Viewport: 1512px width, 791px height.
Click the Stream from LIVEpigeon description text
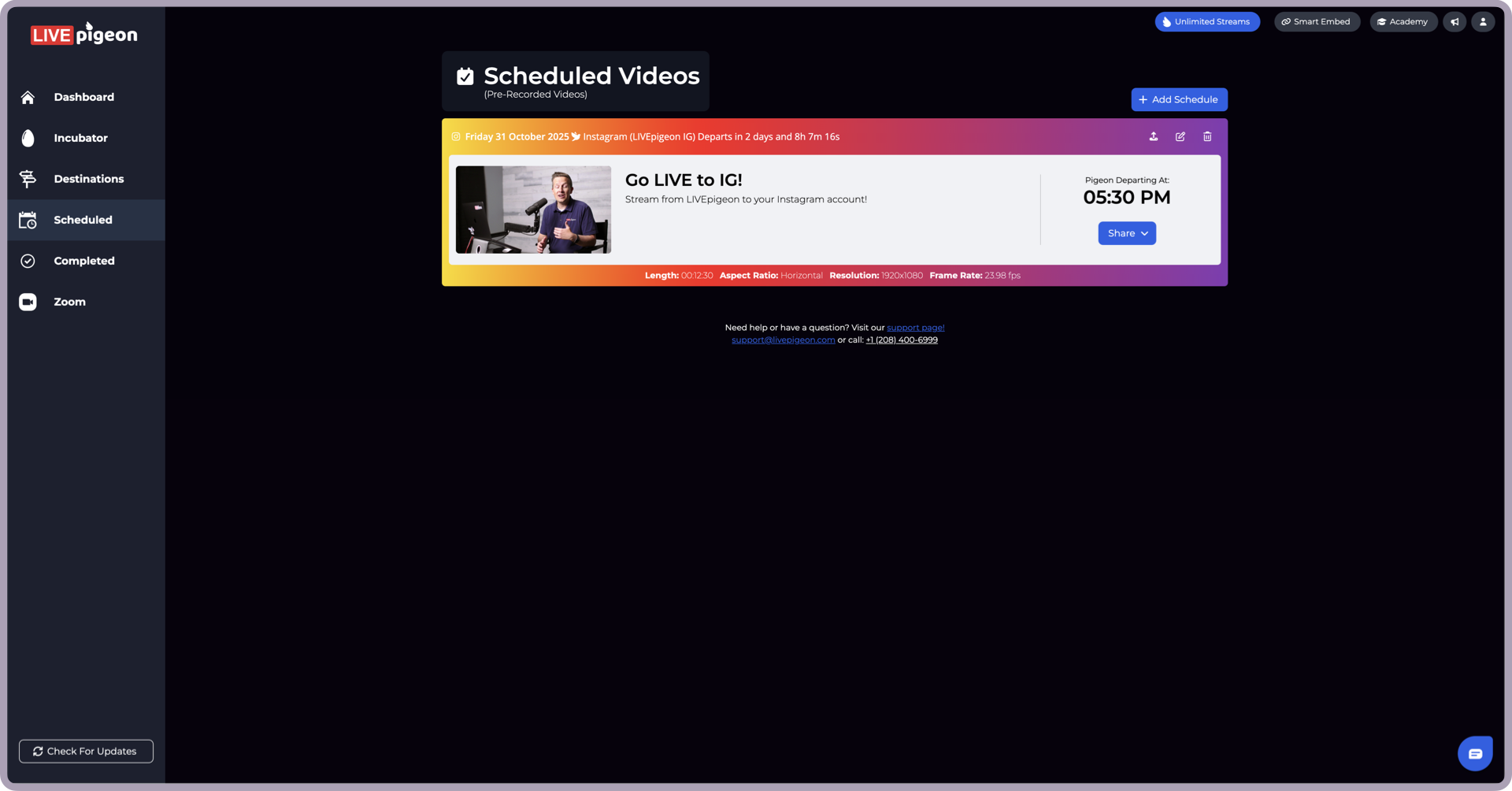(746, 199)
